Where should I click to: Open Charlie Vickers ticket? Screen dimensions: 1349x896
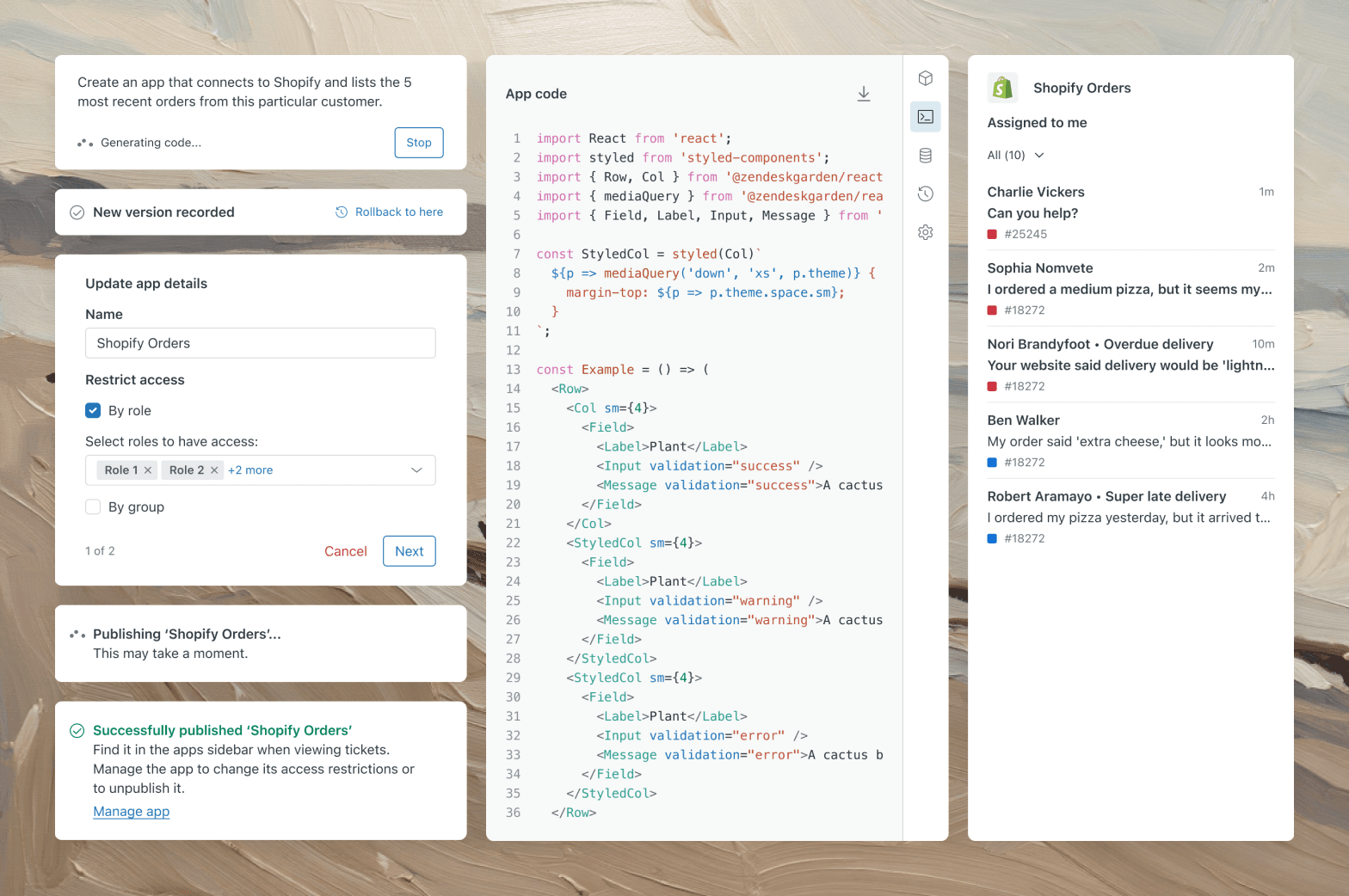[x=1130, y=212]
